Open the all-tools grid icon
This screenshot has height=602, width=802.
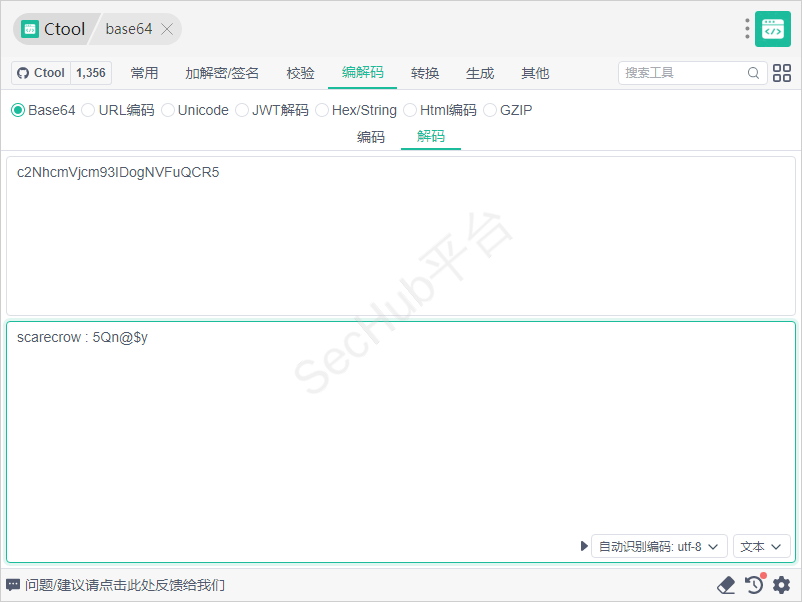pyautogui.click(x=782, y=73)
